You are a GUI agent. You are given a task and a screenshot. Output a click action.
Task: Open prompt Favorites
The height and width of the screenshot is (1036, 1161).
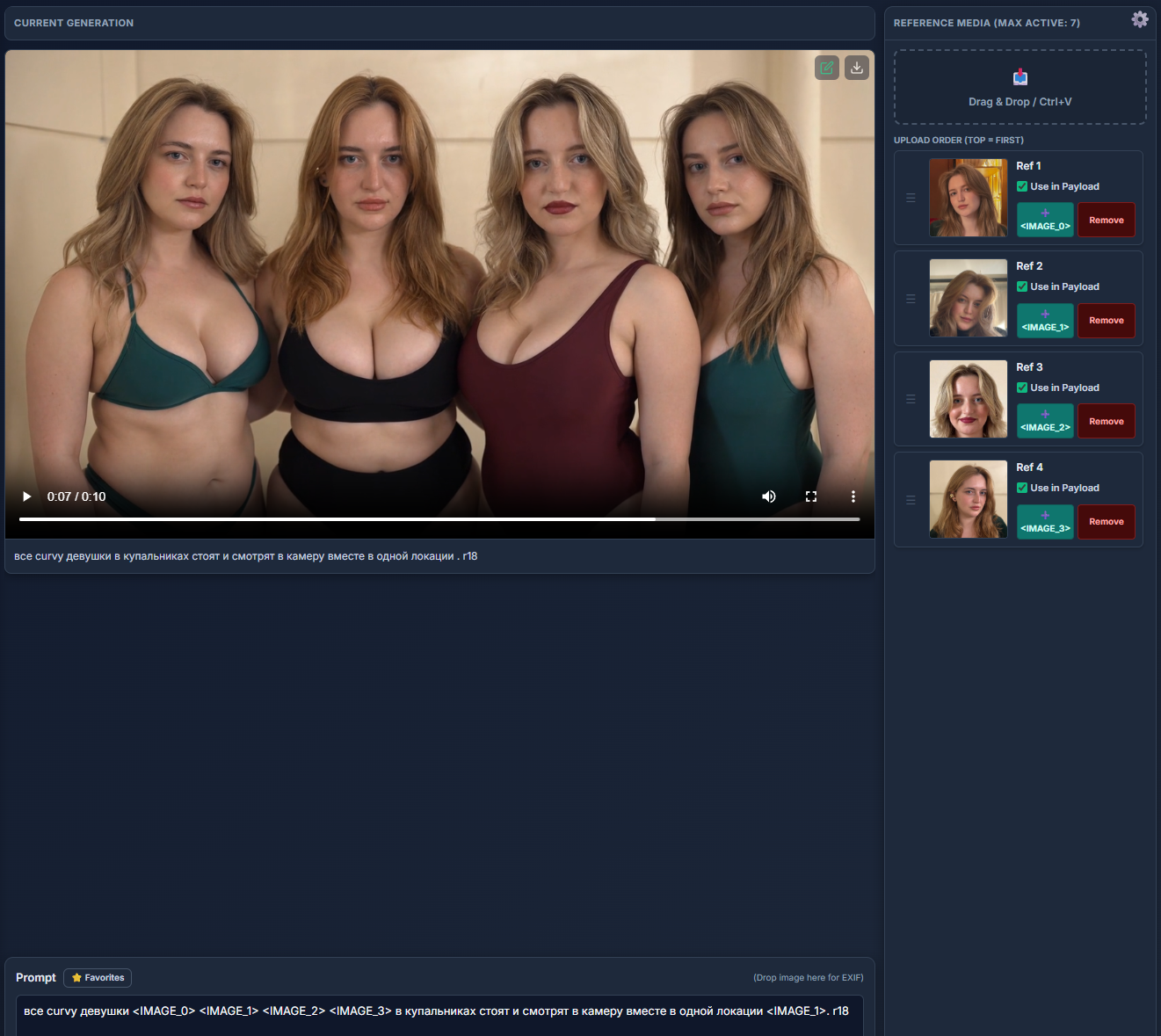(x=98, y=978)
